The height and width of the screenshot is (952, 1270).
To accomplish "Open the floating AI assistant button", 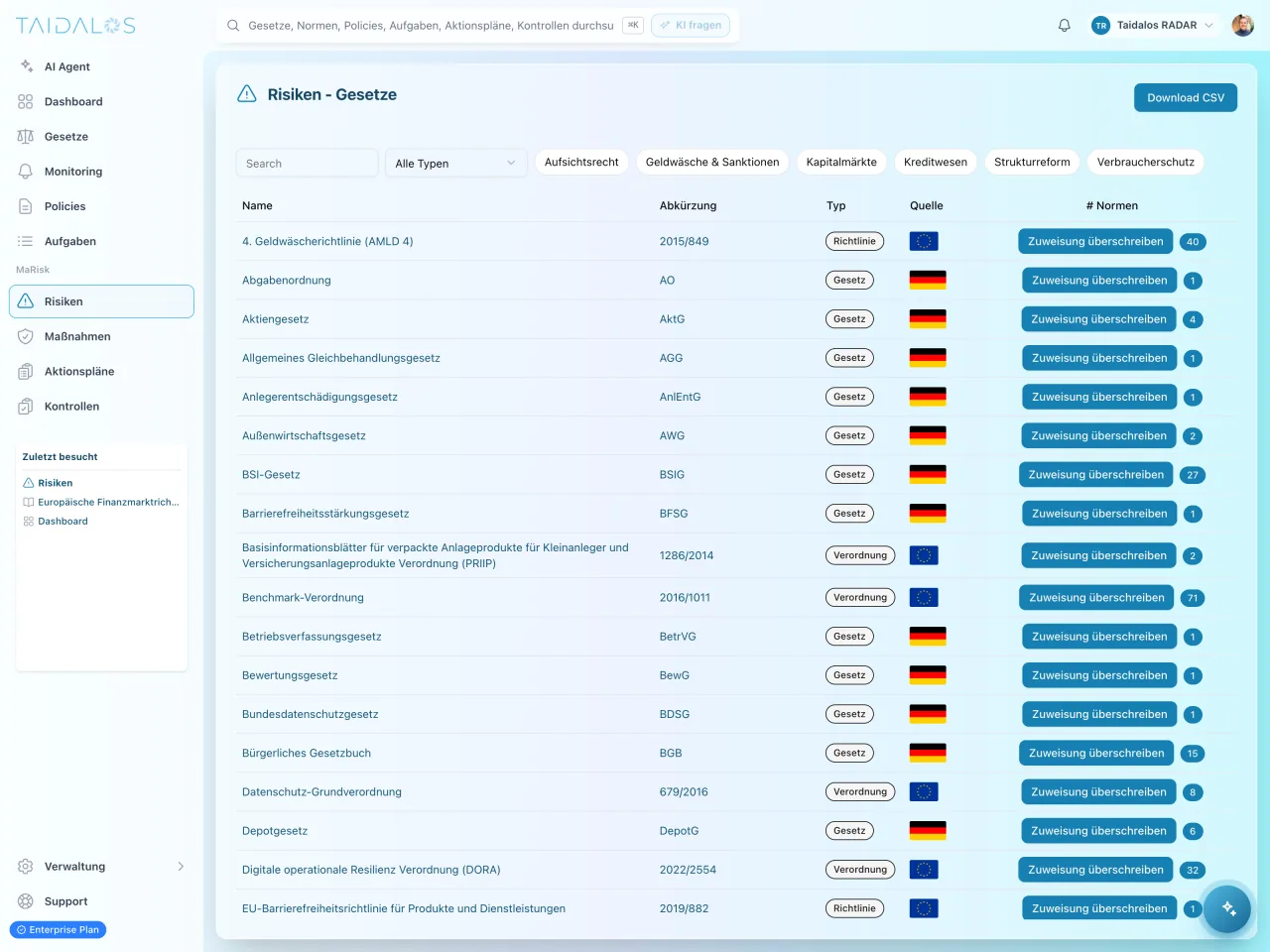I will (x=1228, y=908).
